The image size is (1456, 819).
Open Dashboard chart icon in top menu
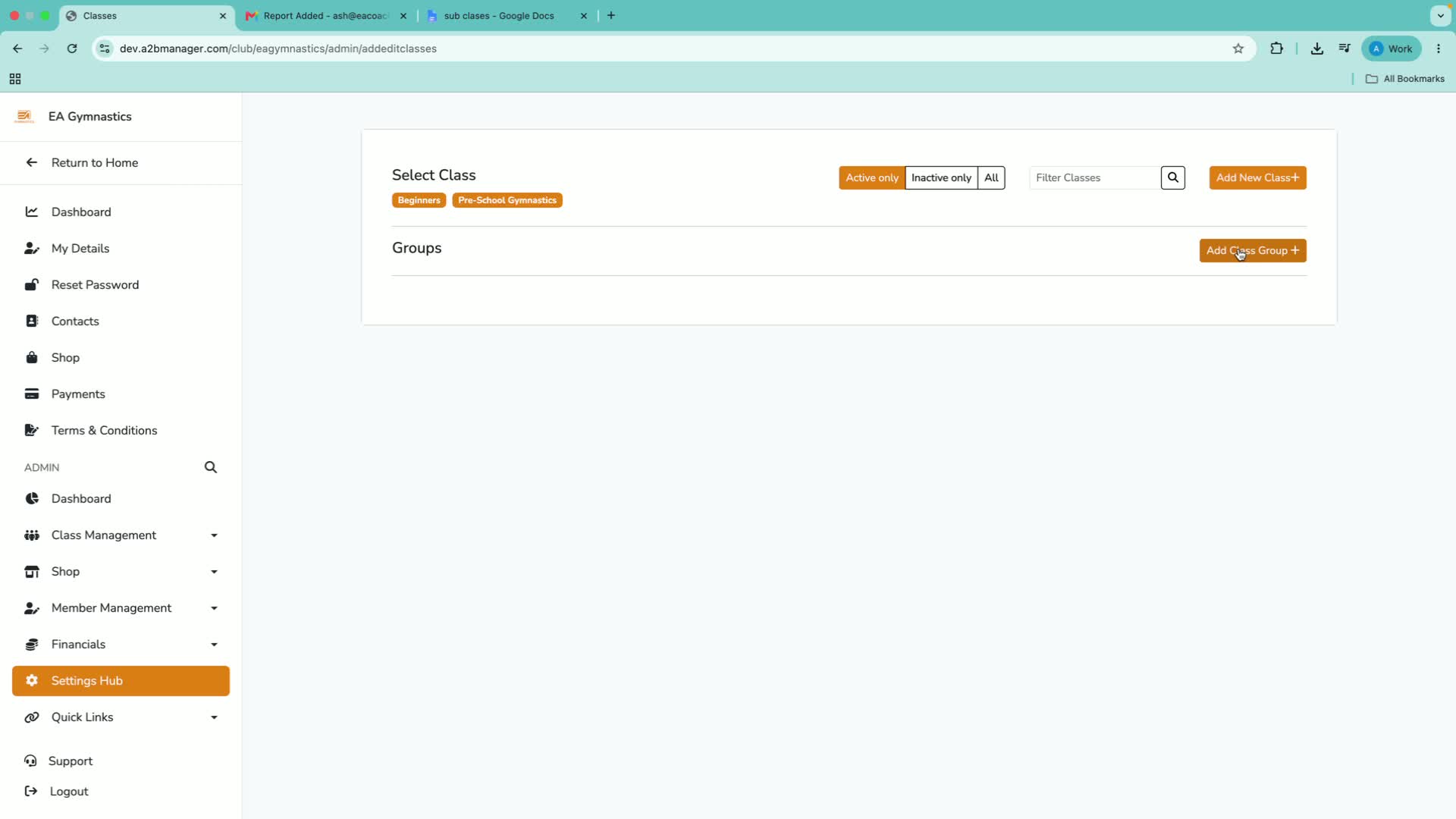click(32, 212)
